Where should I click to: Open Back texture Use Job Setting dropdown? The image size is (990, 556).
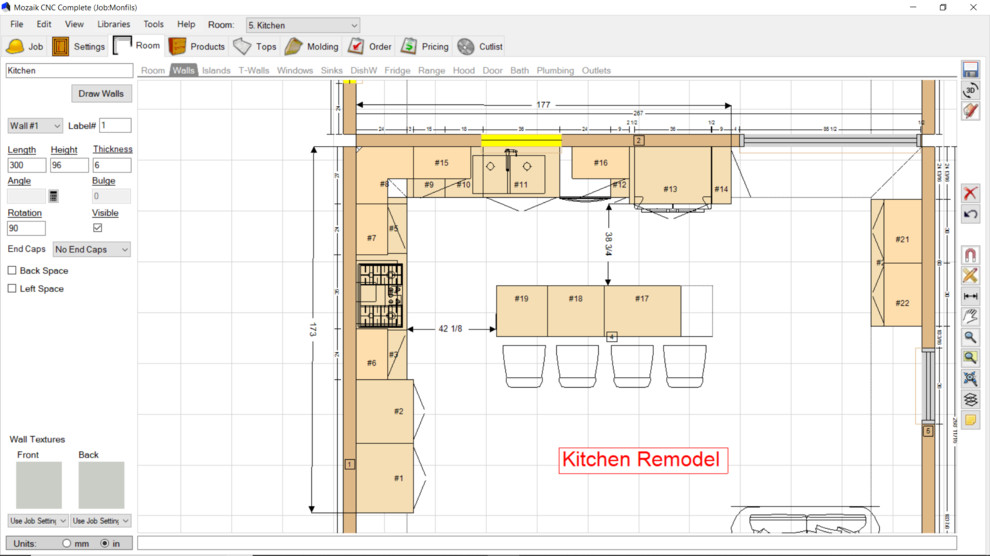point(100,521)
